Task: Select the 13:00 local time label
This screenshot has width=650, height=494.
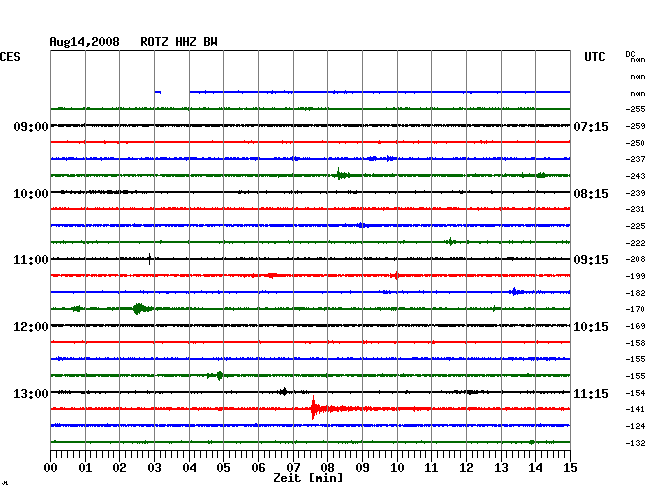Action: click(31, 393)
